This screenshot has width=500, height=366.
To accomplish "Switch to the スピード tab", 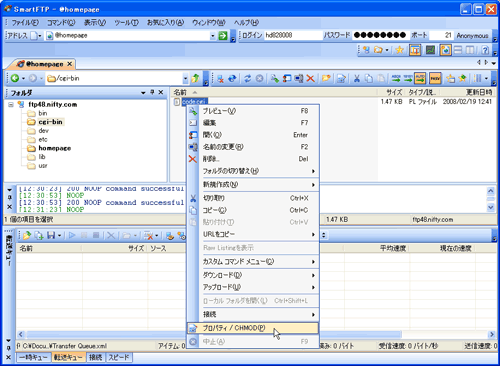I will click(x=119, y=357).
